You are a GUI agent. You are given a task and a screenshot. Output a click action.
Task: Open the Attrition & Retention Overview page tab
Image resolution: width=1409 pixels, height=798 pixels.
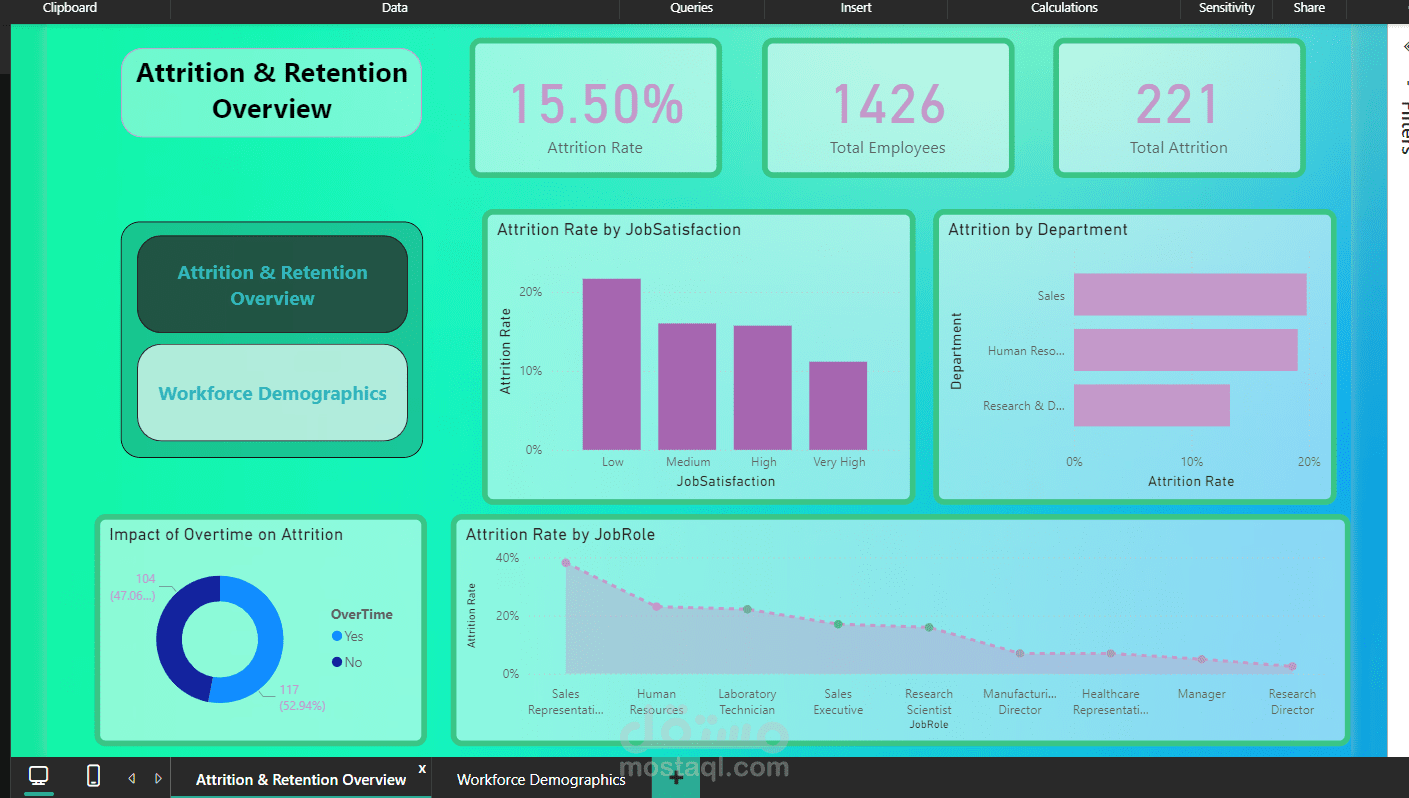pos(301,779)
